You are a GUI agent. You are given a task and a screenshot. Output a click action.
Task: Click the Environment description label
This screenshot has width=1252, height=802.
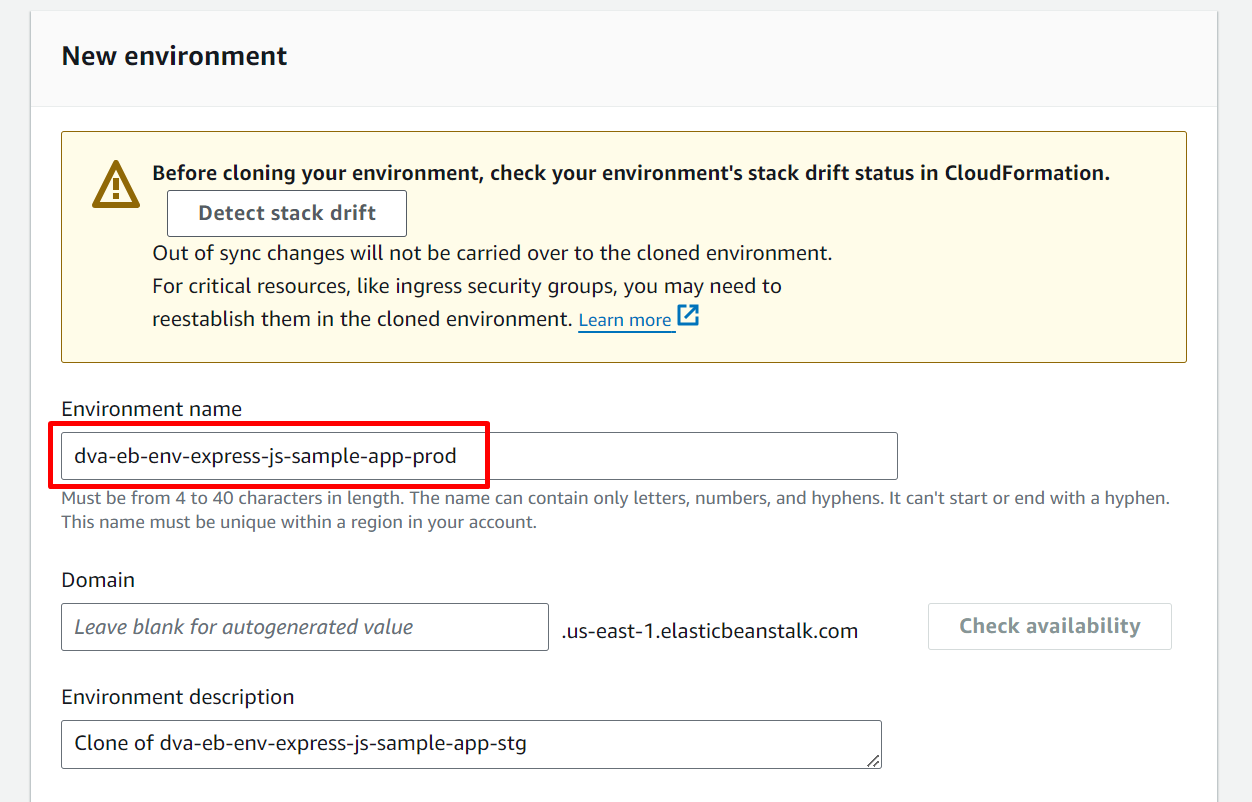[177, 697]
